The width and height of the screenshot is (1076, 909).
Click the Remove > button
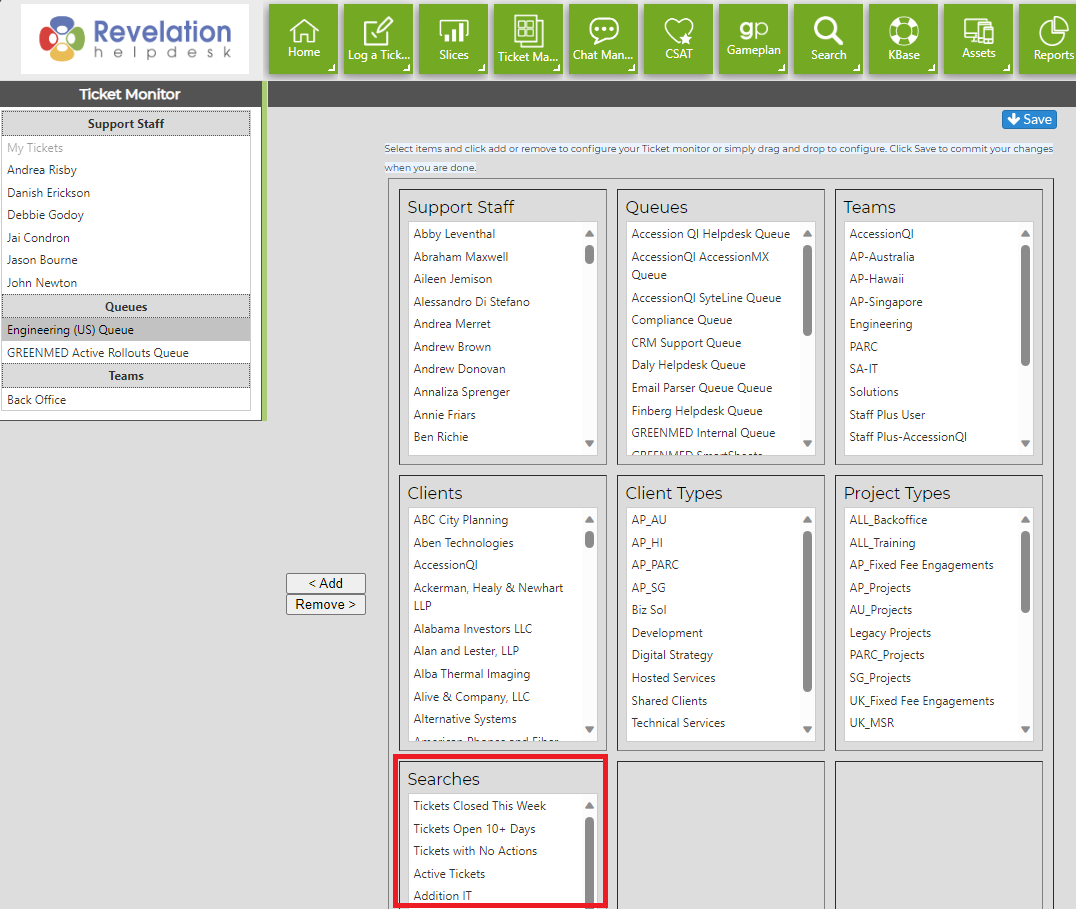325,604
